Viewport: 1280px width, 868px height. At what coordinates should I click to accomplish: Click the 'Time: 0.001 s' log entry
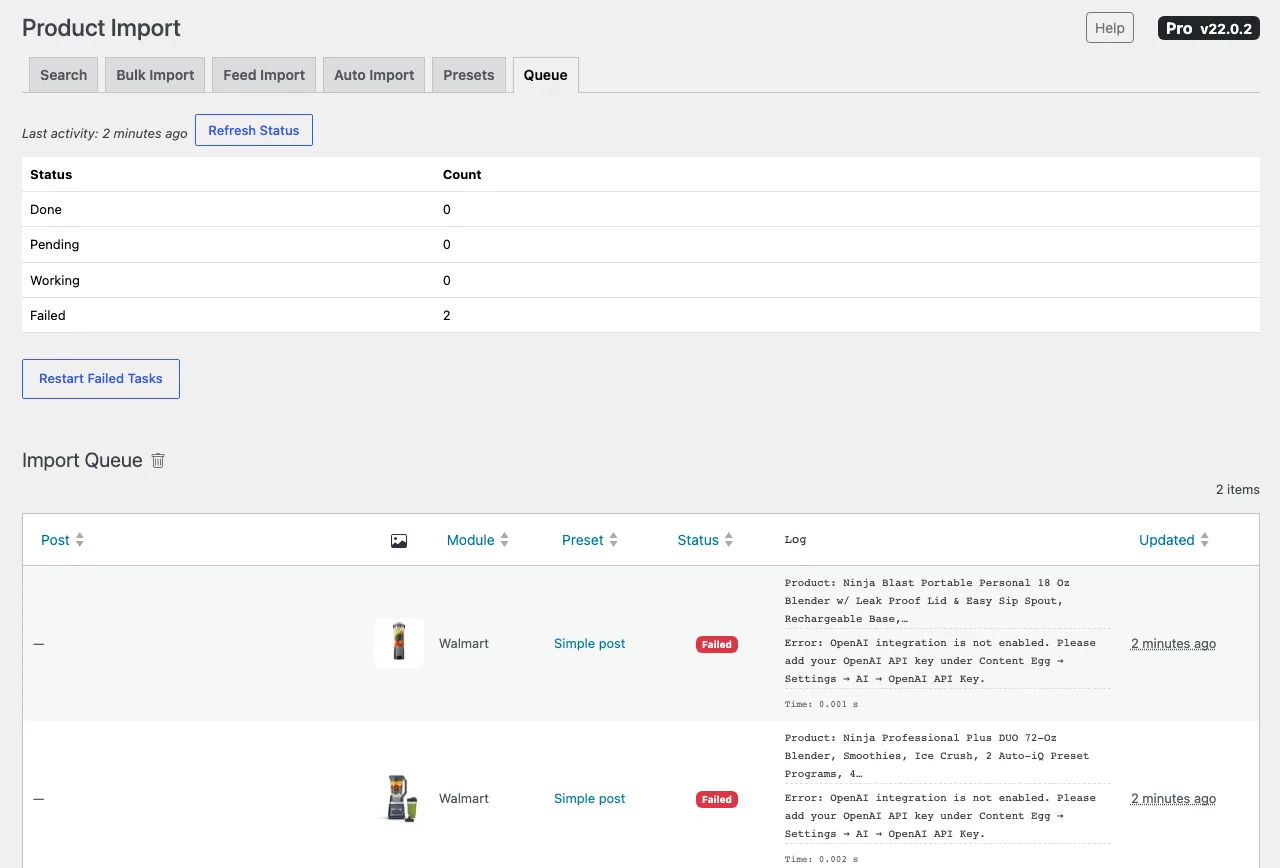point(822,705)
